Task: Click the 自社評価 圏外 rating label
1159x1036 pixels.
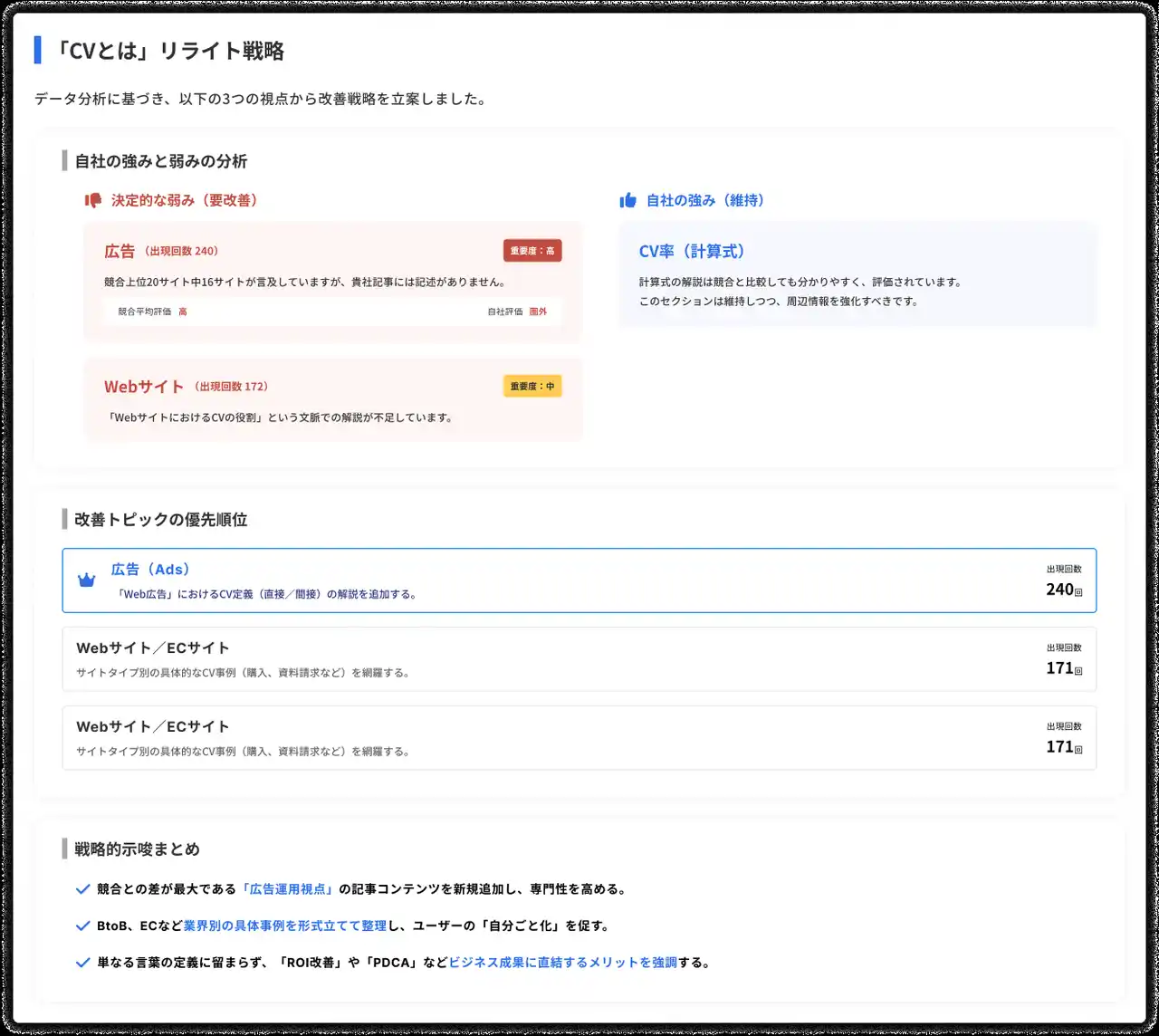Action: (x=517, y=312)
